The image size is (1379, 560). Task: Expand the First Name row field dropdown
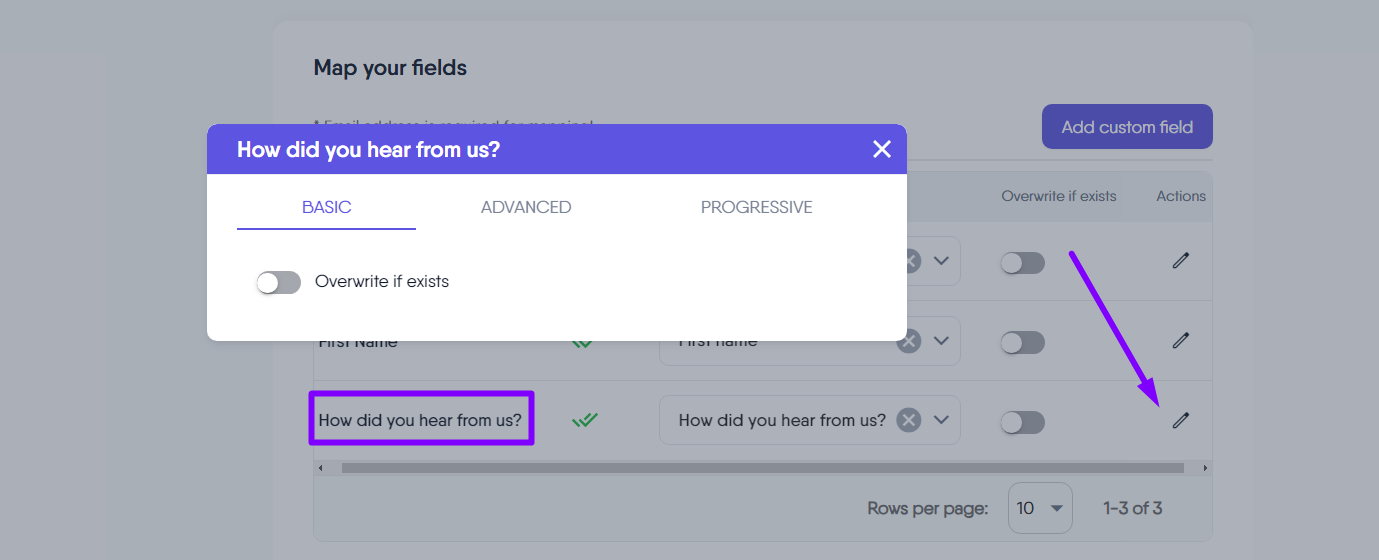(x=941, y=342)
